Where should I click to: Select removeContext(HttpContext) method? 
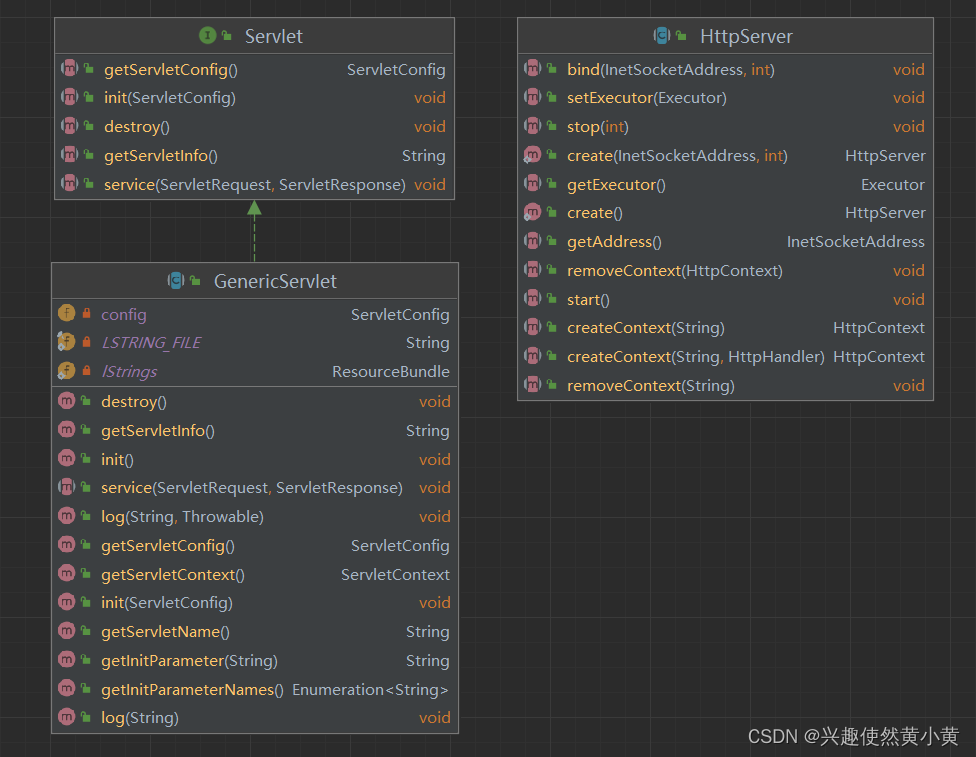(675, 271)
